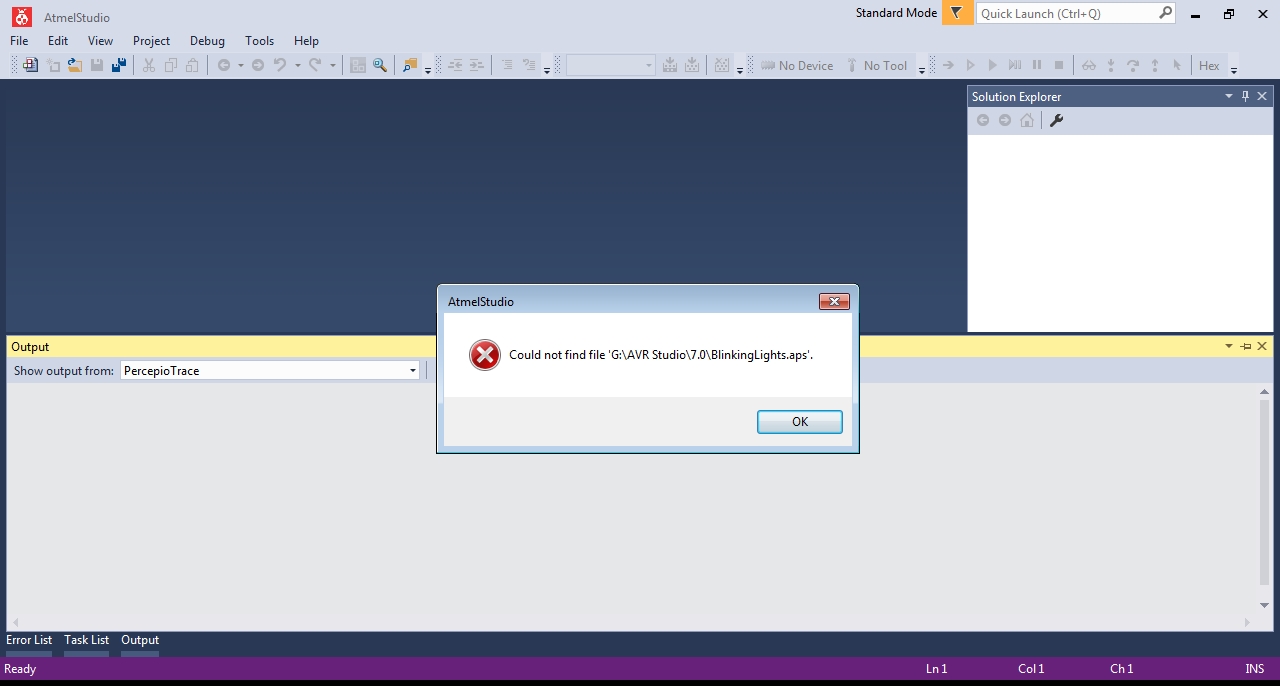The width and height of the screenshot is (1280, 686).
Task: Click the Decrease Indent icon
Action: (x=455, y=65)
